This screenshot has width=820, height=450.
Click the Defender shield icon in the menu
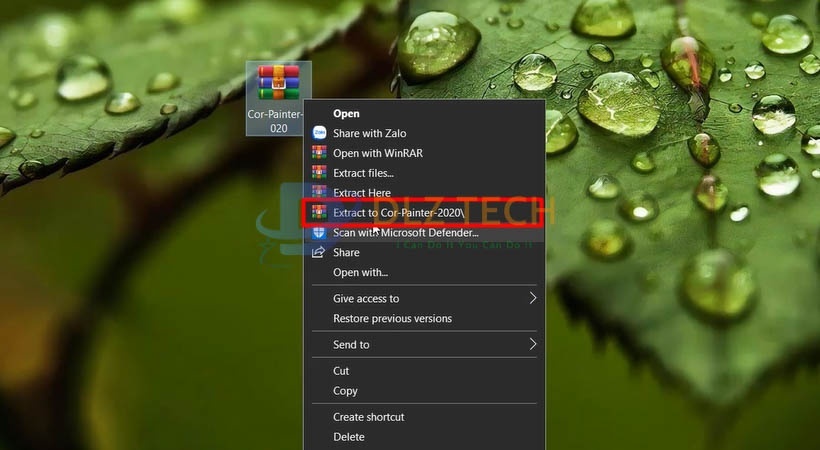pos(319,232)
